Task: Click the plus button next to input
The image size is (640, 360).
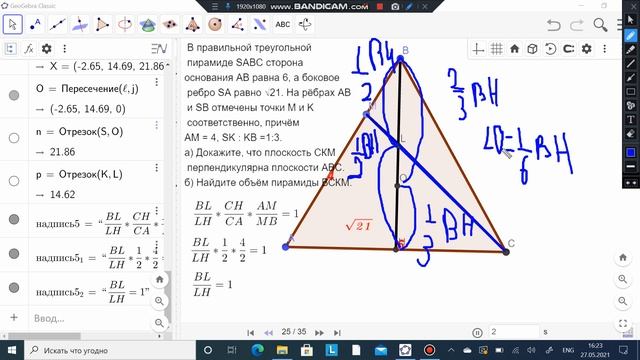Action: click(x=14, y=318)
